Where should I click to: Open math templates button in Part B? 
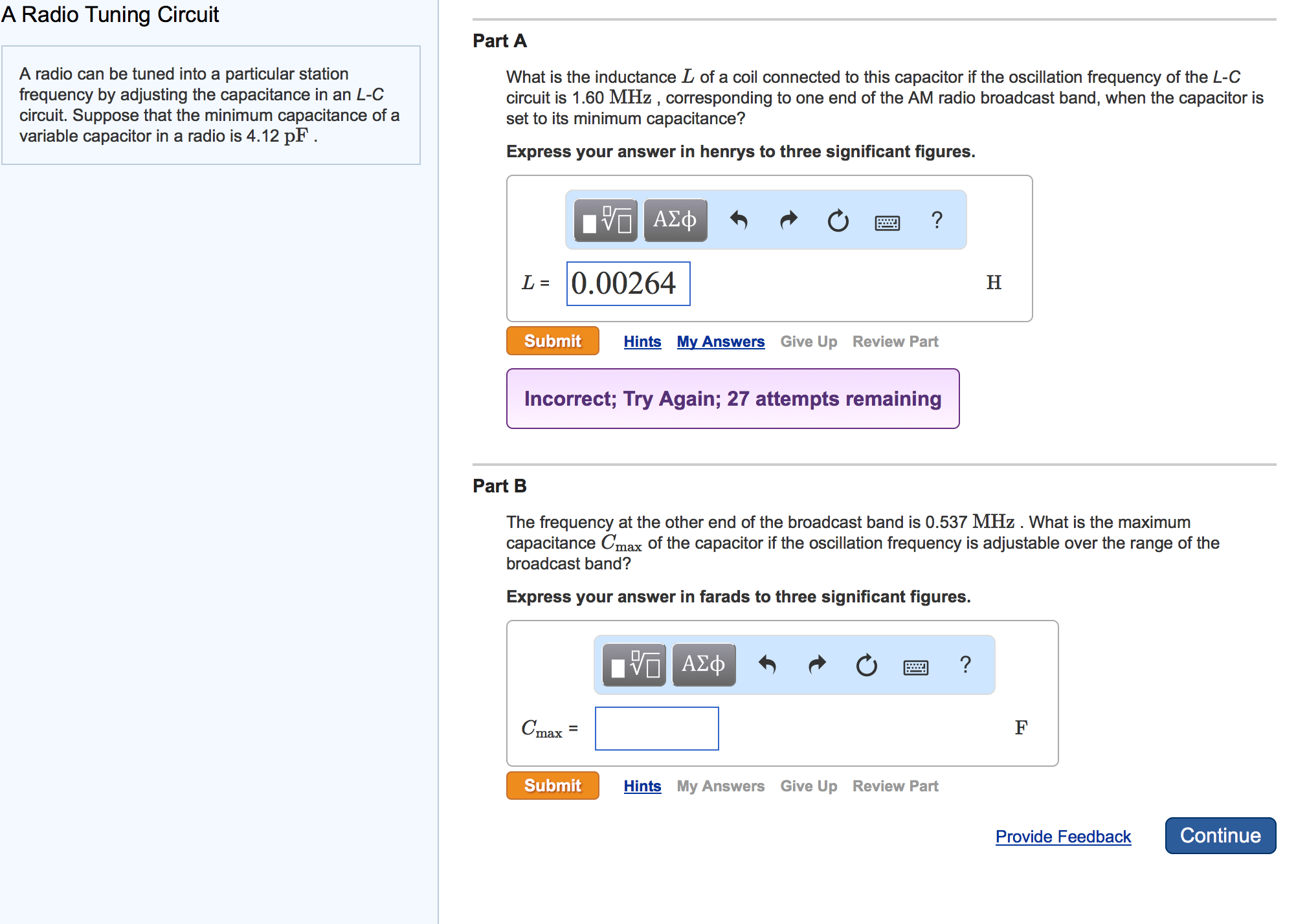click(634, 665)
